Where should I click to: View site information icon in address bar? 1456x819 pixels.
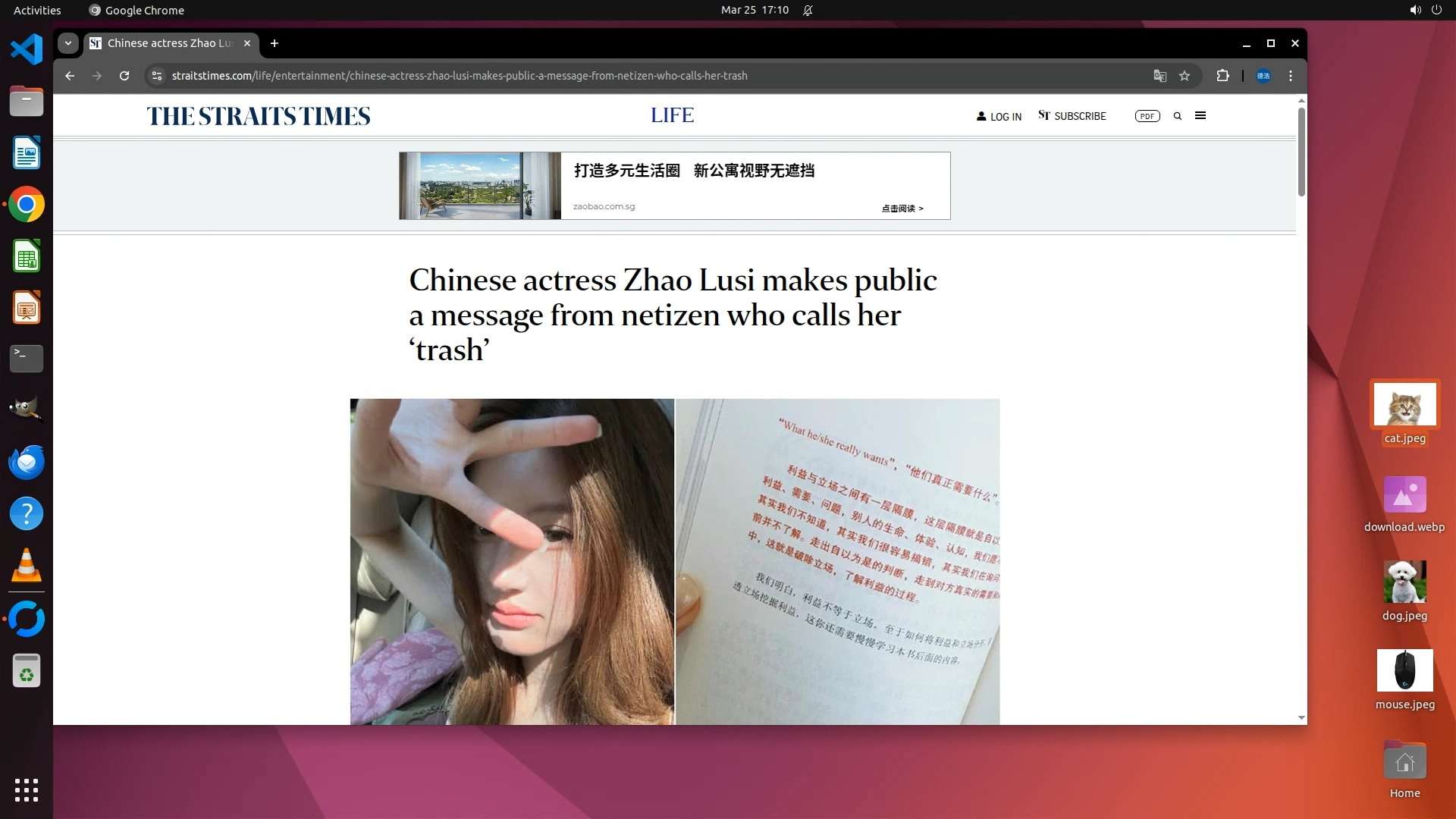(x=157, y=76)
